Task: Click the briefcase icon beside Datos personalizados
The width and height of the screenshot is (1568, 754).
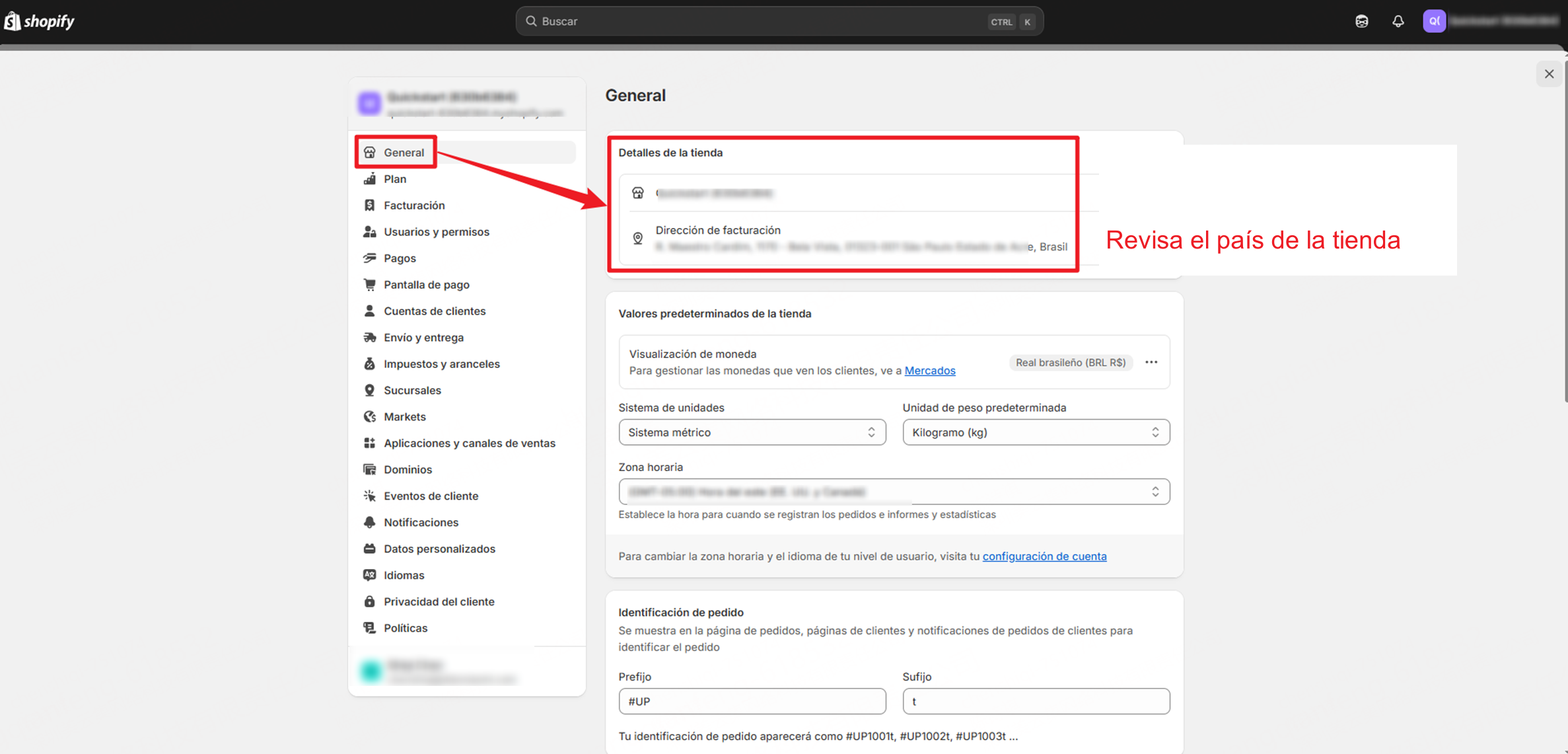Action: point(370,549)
